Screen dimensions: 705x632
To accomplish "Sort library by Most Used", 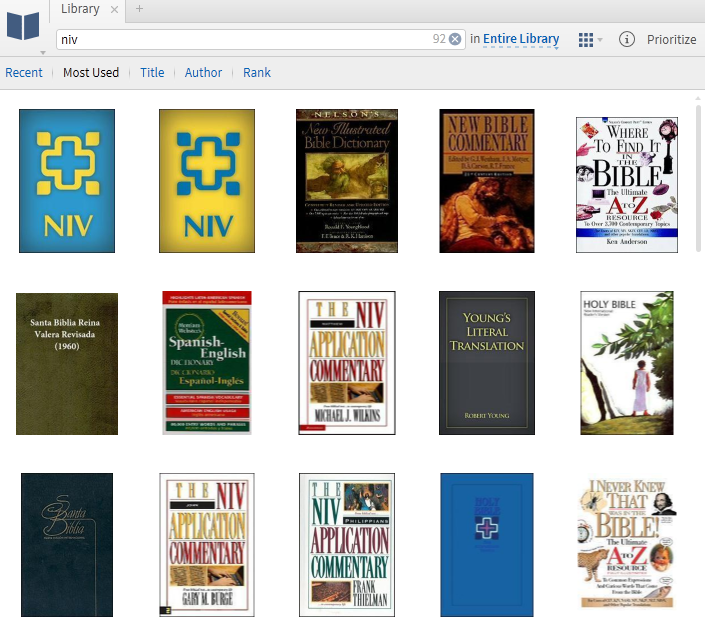I will pos(91,72).
